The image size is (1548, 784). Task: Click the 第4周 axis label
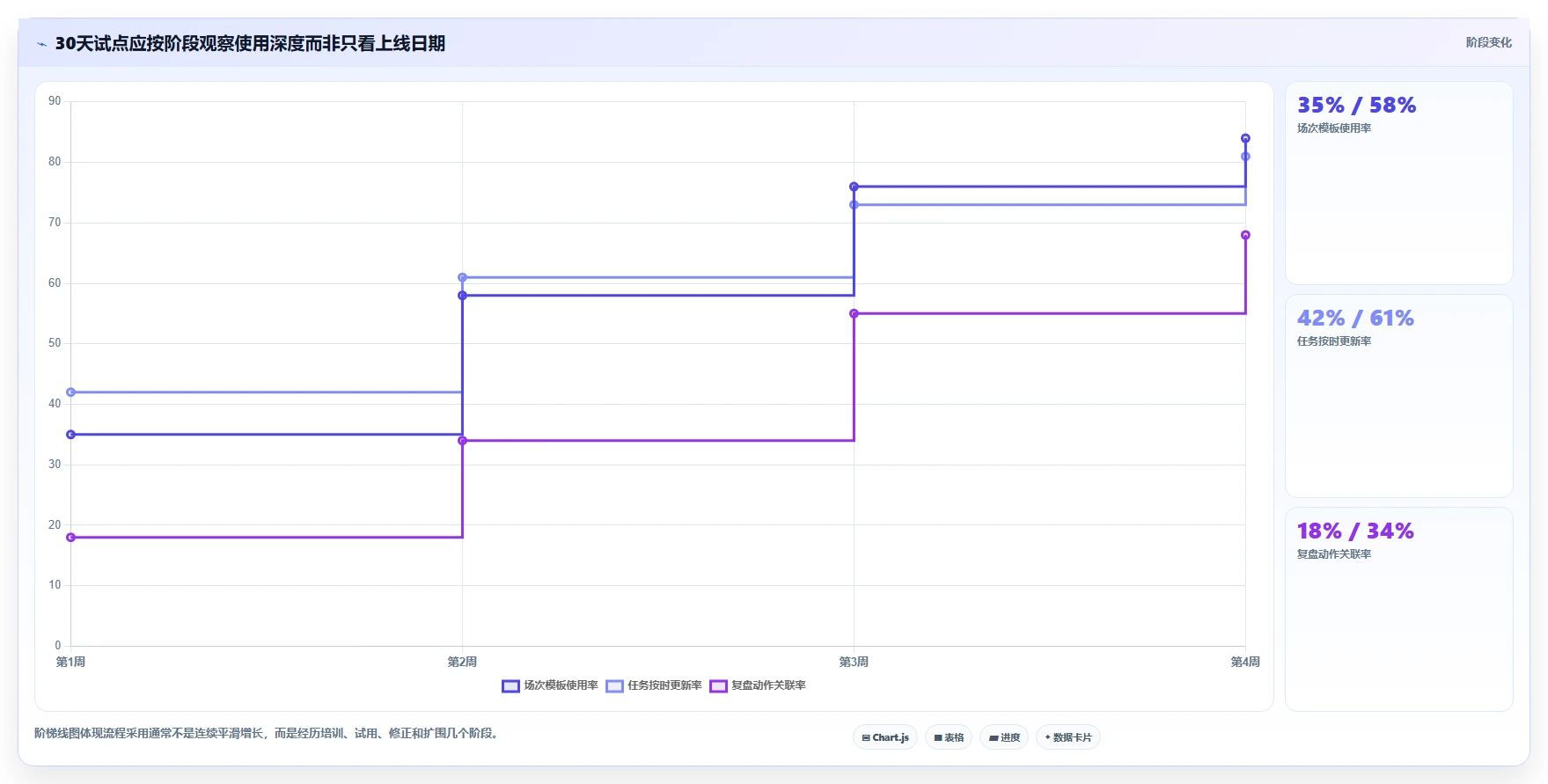[x=1245, y=662]
